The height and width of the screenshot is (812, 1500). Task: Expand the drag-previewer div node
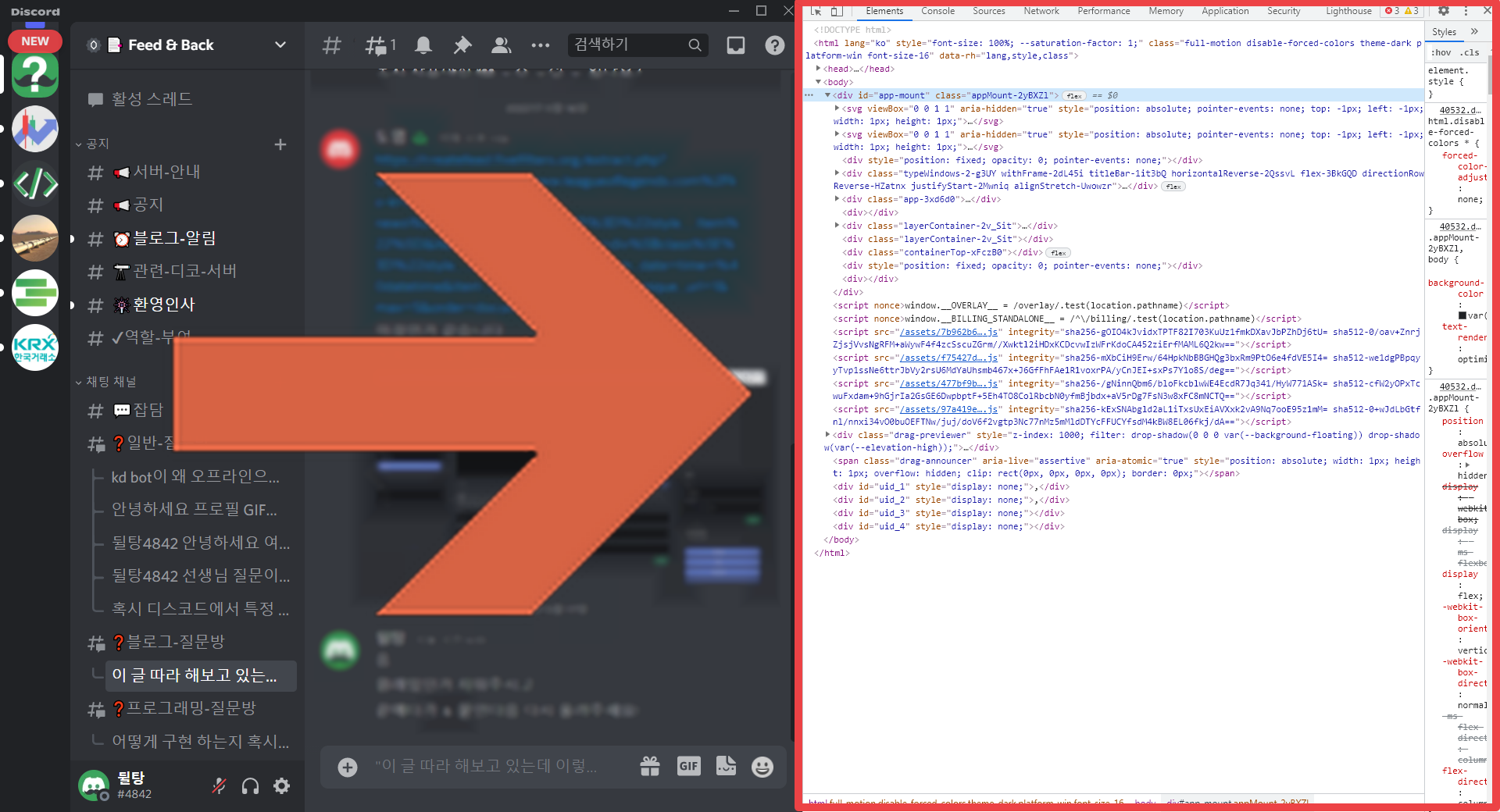[827, 435]
